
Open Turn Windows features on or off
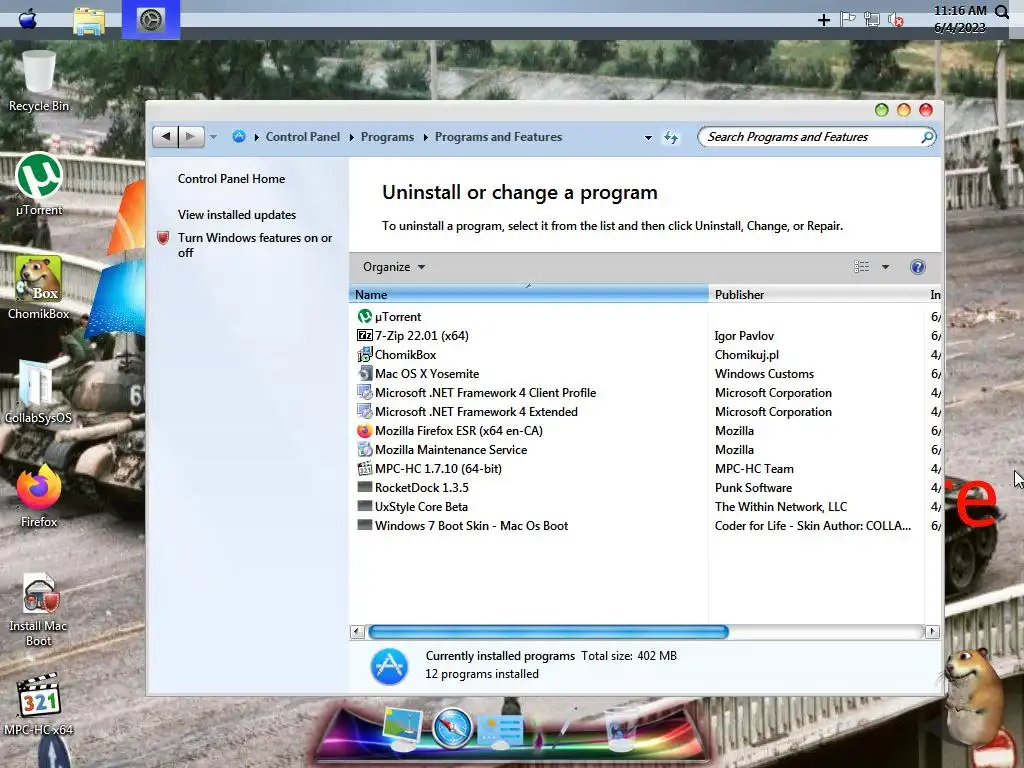[x=255, y=245]
